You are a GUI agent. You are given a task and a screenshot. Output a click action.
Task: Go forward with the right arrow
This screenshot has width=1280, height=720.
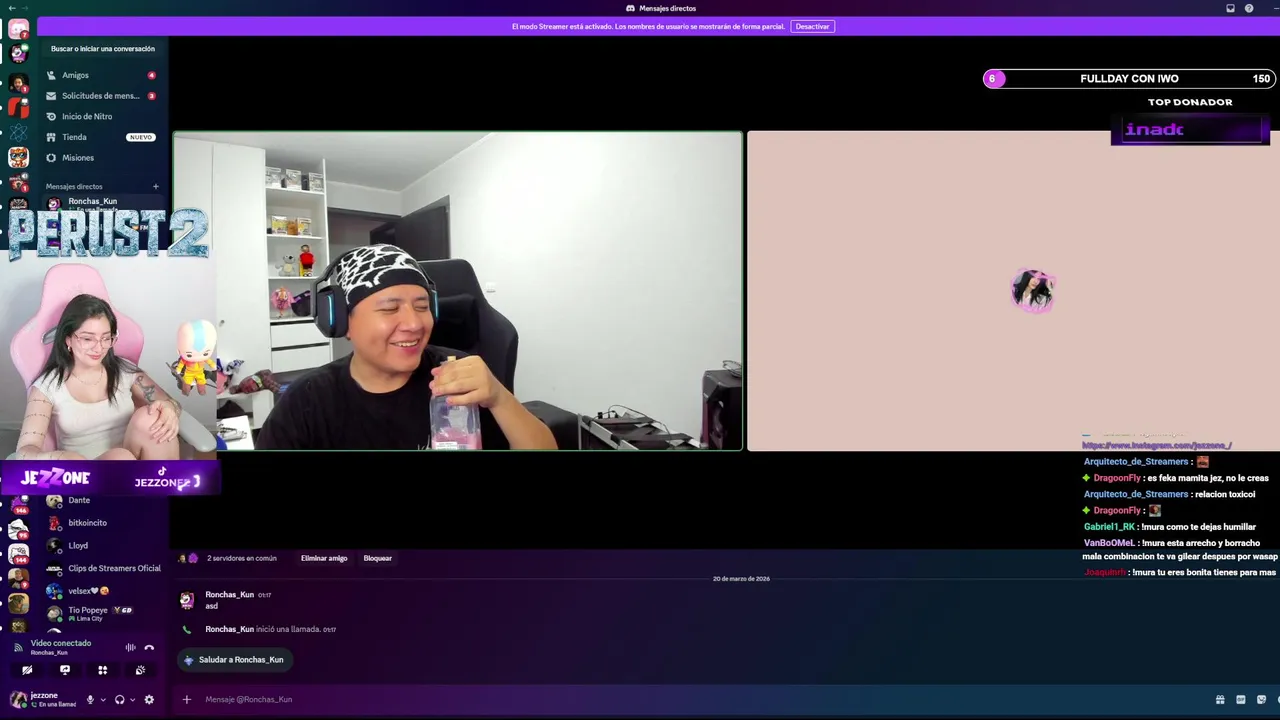click(25, 8)
